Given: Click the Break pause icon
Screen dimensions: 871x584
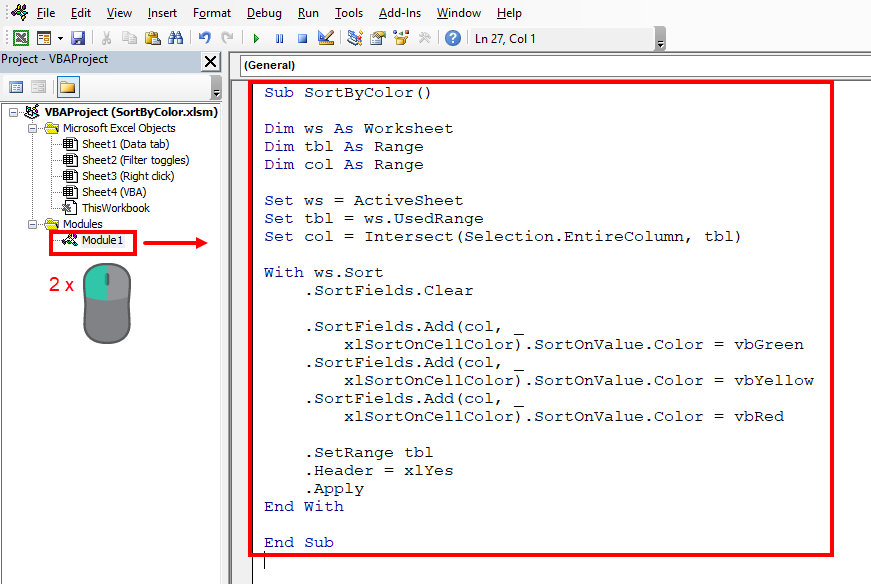Looking at the screenshot, I should (x=279, y=38).
